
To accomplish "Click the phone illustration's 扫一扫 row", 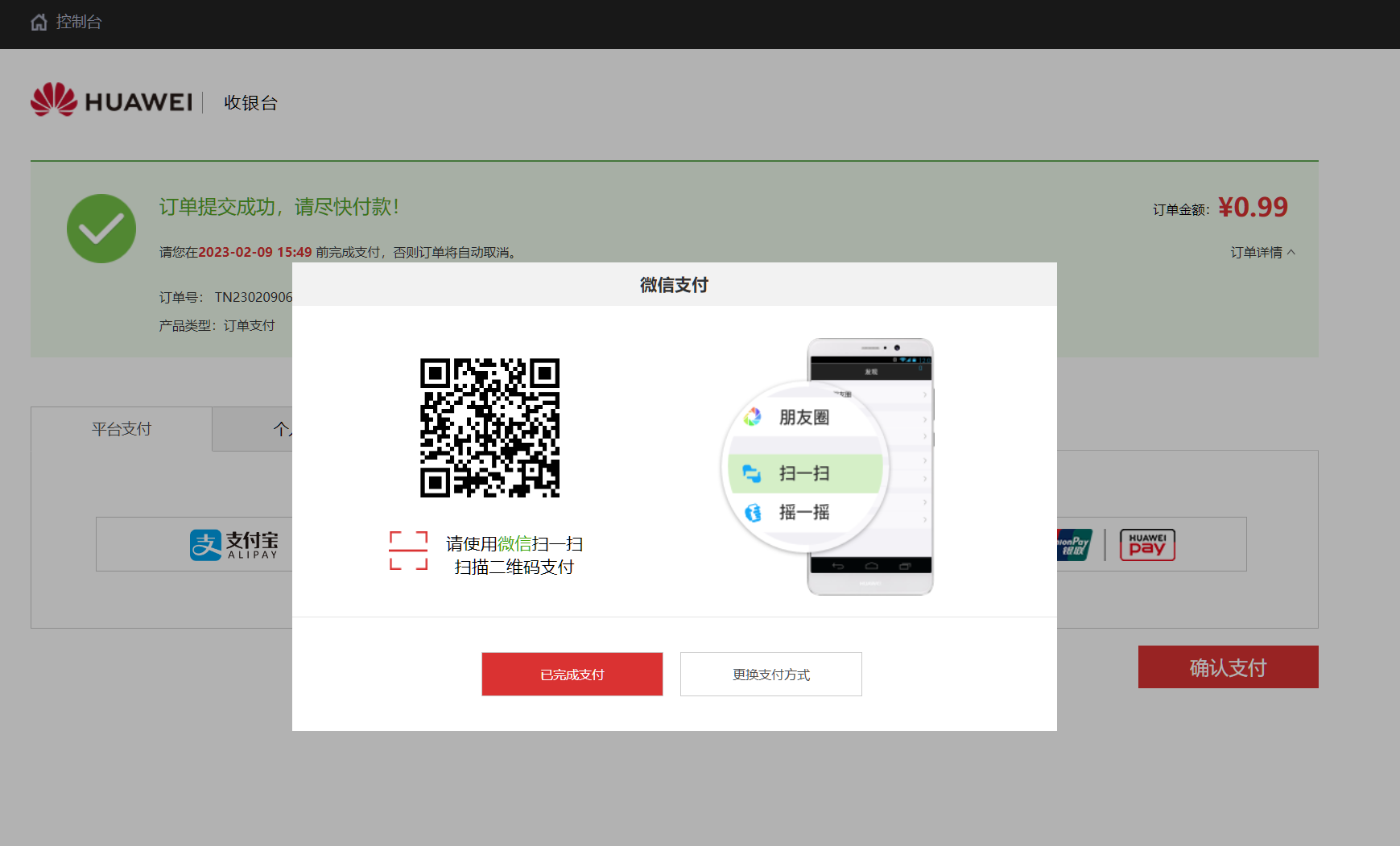I will [x=805, y=473].
